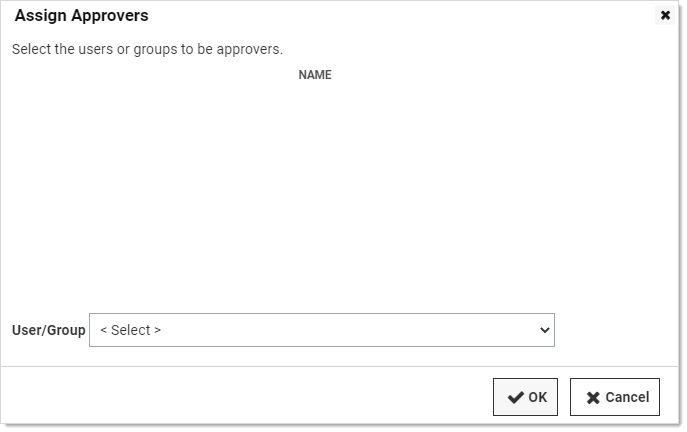Confirm approvers with the OK button
Viewport: 687px width, 432px height.
tap(525, 397)
